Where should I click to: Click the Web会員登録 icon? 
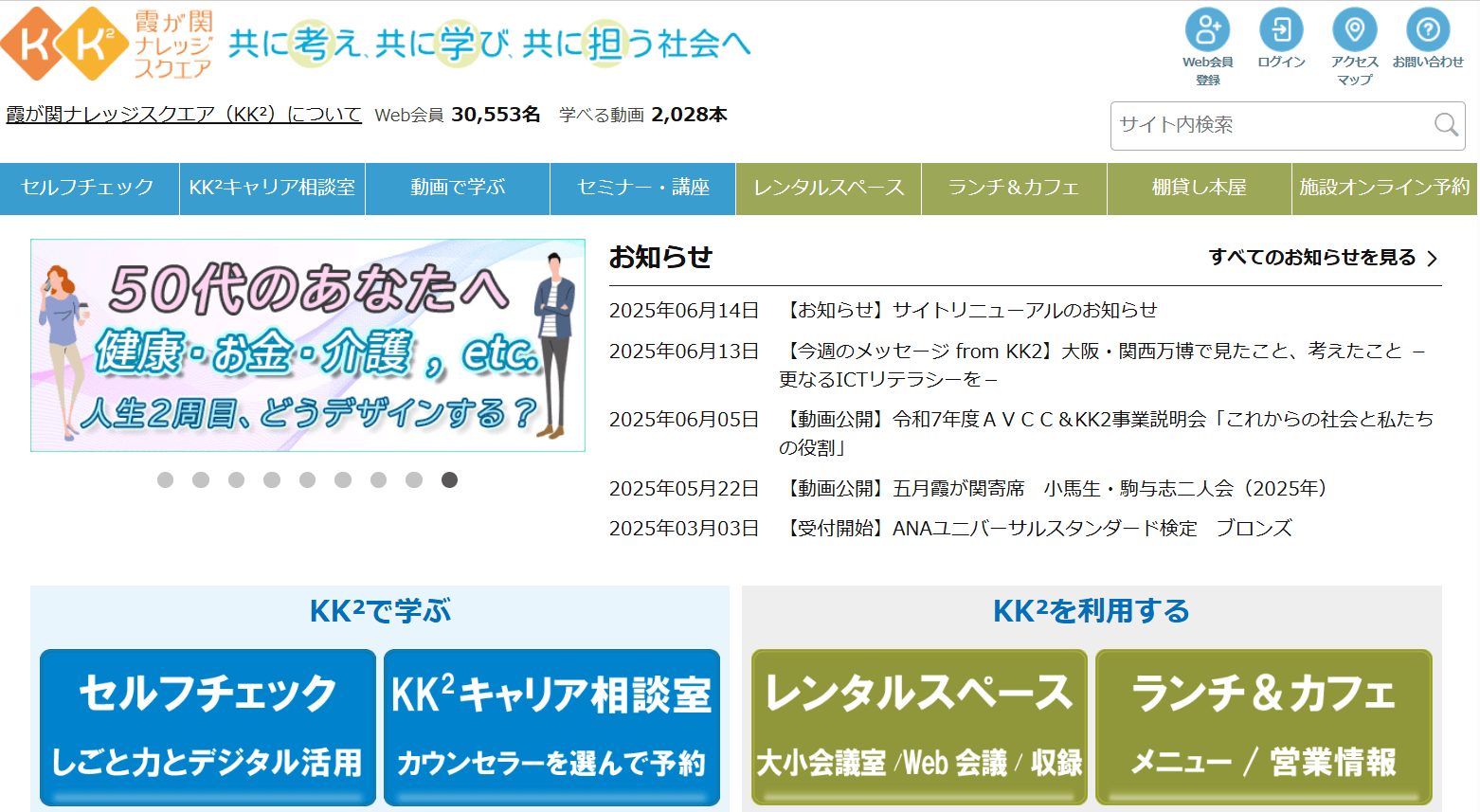pyautogui.click(x=1207, y=30)
